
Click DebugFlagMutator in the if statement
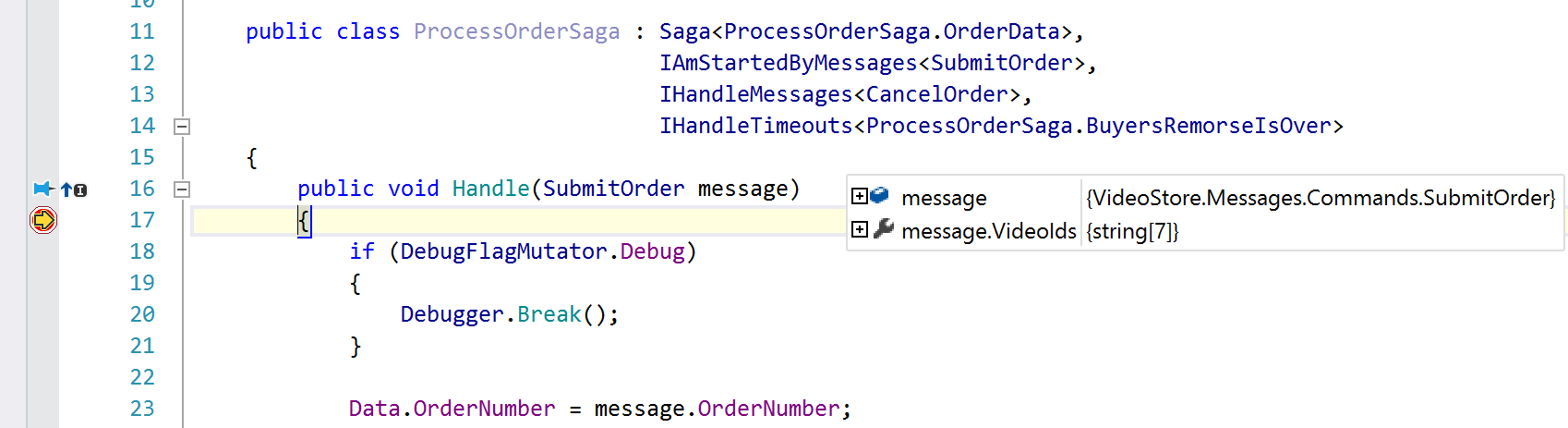coord(503,251)
